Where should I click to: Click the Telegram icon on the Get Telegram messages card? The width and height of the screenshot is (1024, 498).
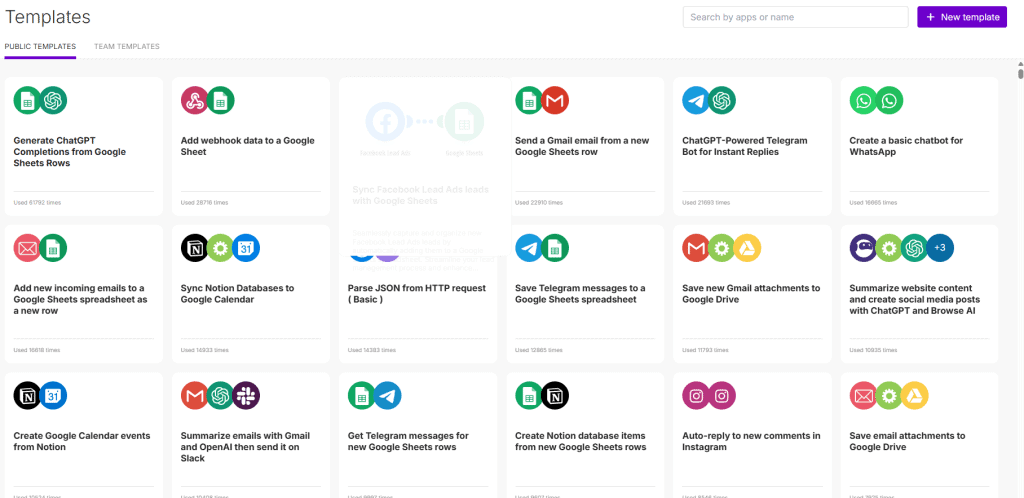click(387, 396)
